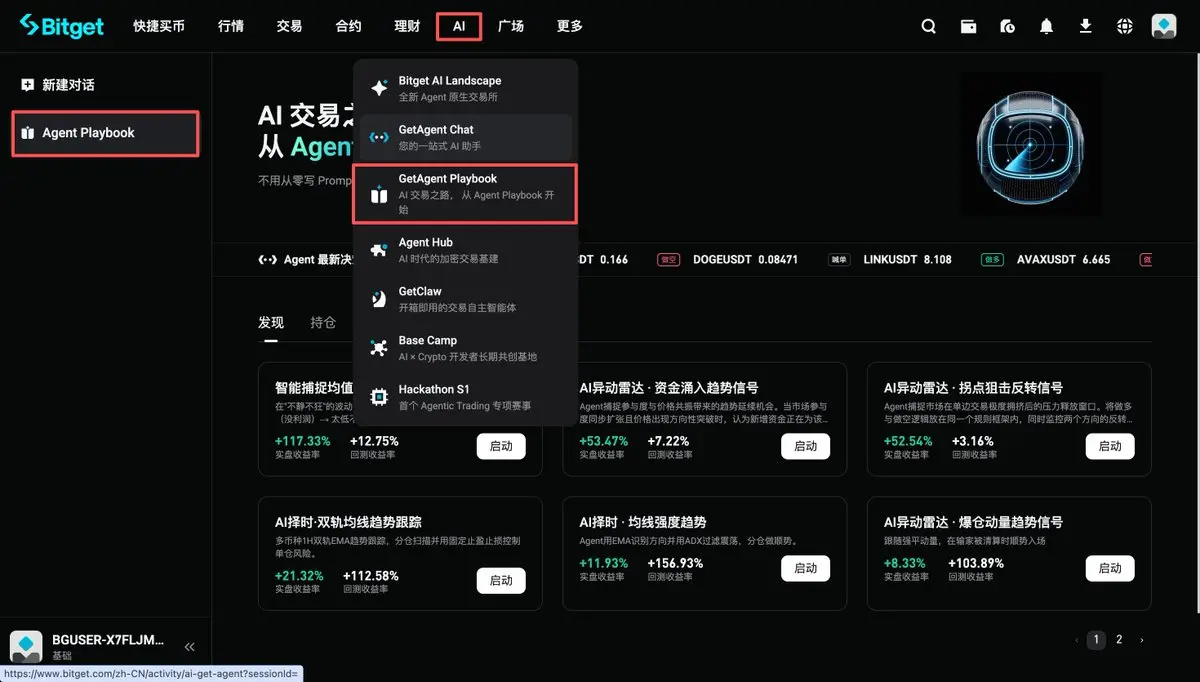Image resolution: width=1200 pixels, height=682 pixels.
Task: Launch 均线强度趋势 strategy
Action: click(805, 568)
